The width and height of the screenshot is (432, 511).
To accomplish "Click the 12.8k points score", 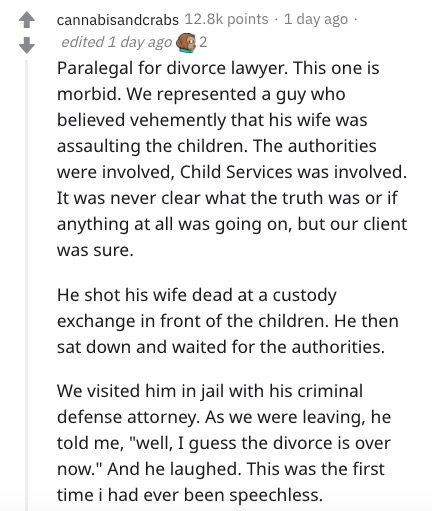I will pos(226,19).
